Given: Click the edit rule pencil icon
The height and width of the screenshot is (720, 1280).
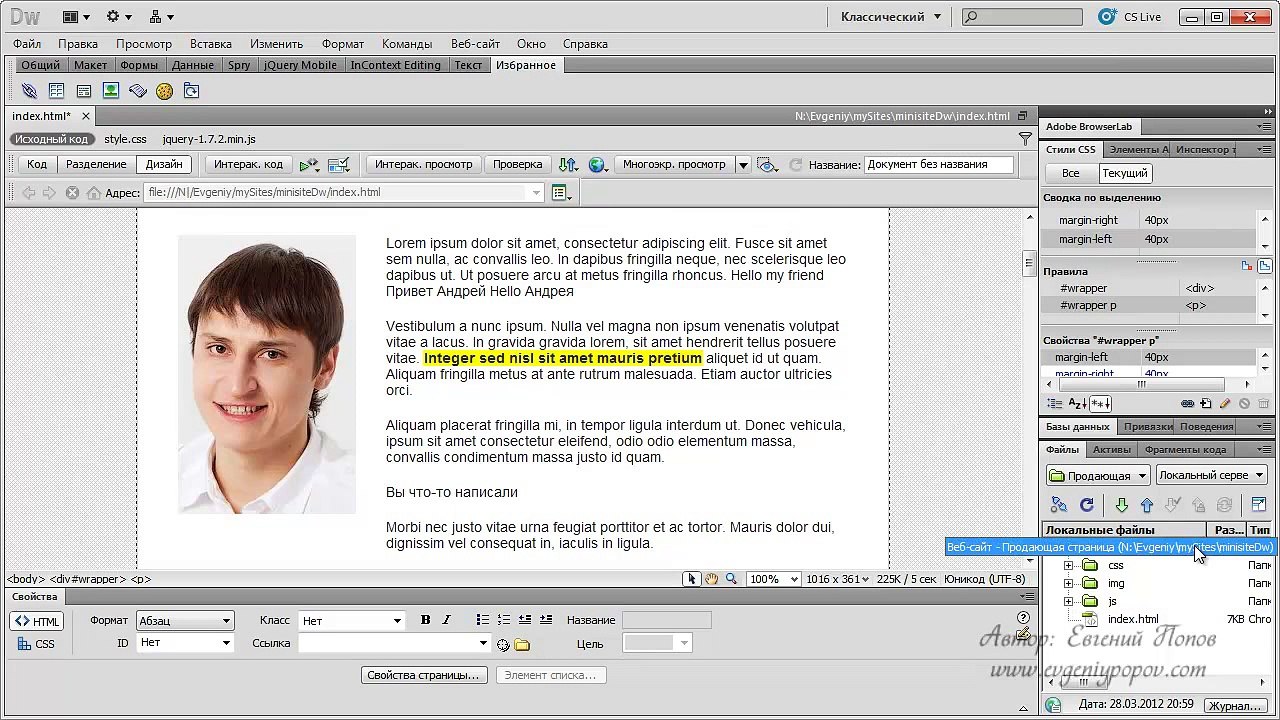Looking at the screenshot, I should point(1225,404).
